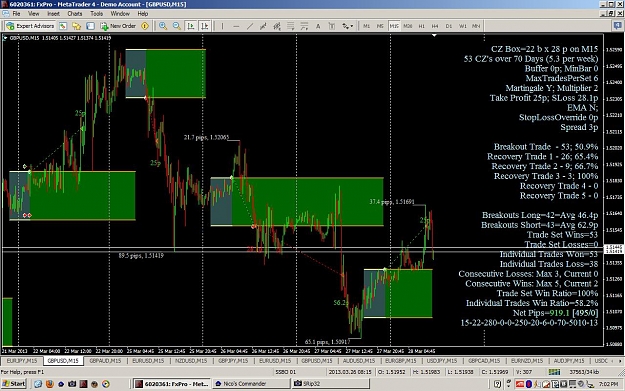Open the Navigator star-folder icon
The width and height of the screenshot is (625, 391).
[76, 26]
